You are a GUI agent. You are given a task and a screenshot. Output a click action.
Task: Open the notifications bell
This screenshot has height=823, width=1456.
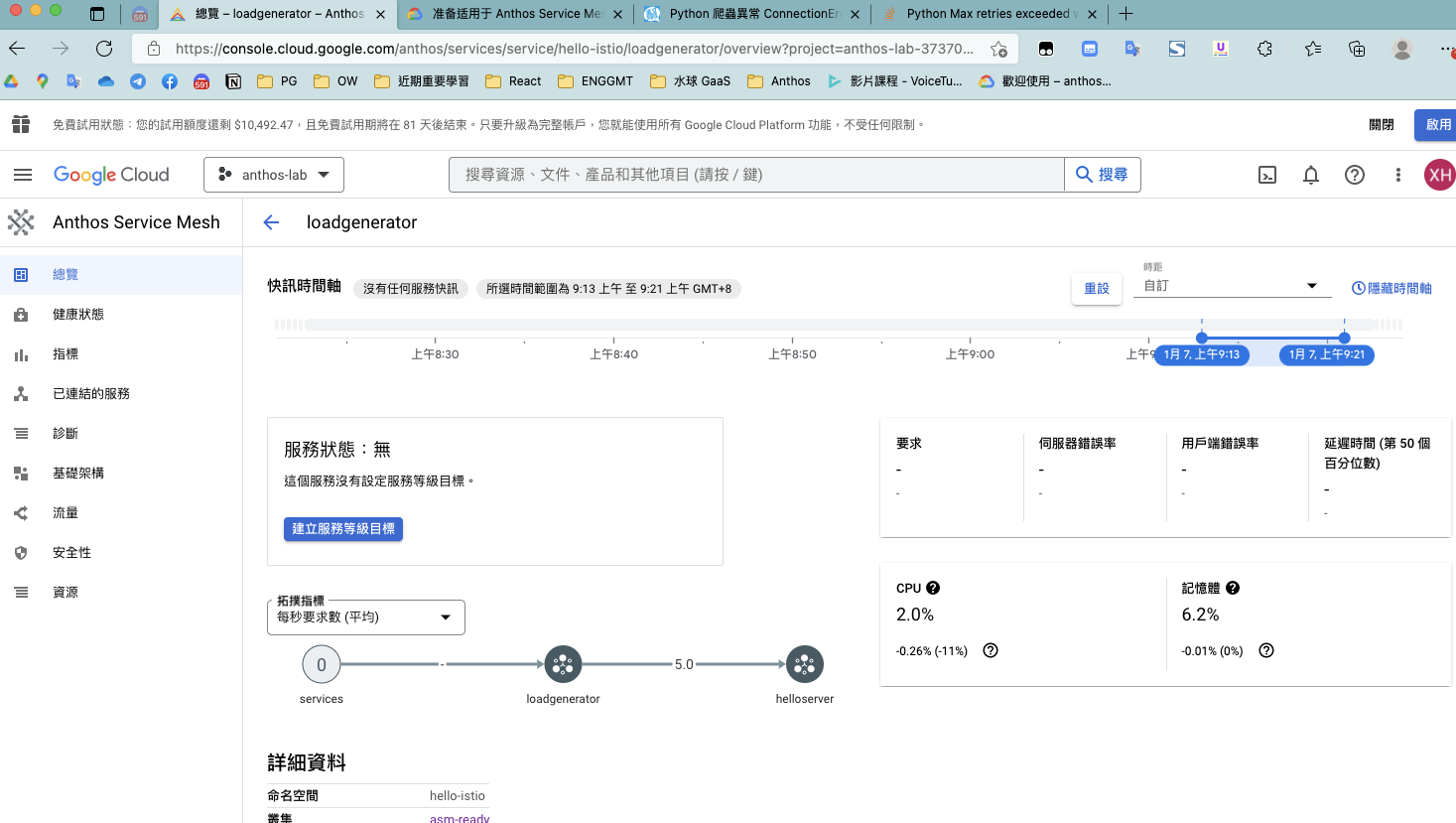(x=1311, y=175)
